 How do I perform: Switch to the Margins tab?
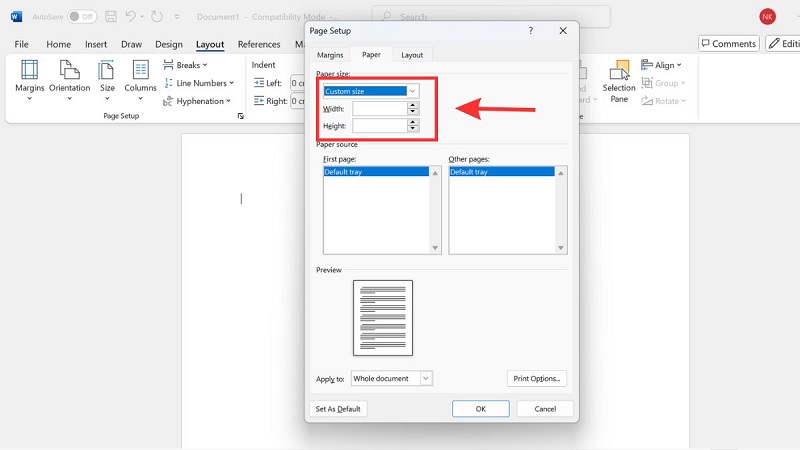[330, 55]
